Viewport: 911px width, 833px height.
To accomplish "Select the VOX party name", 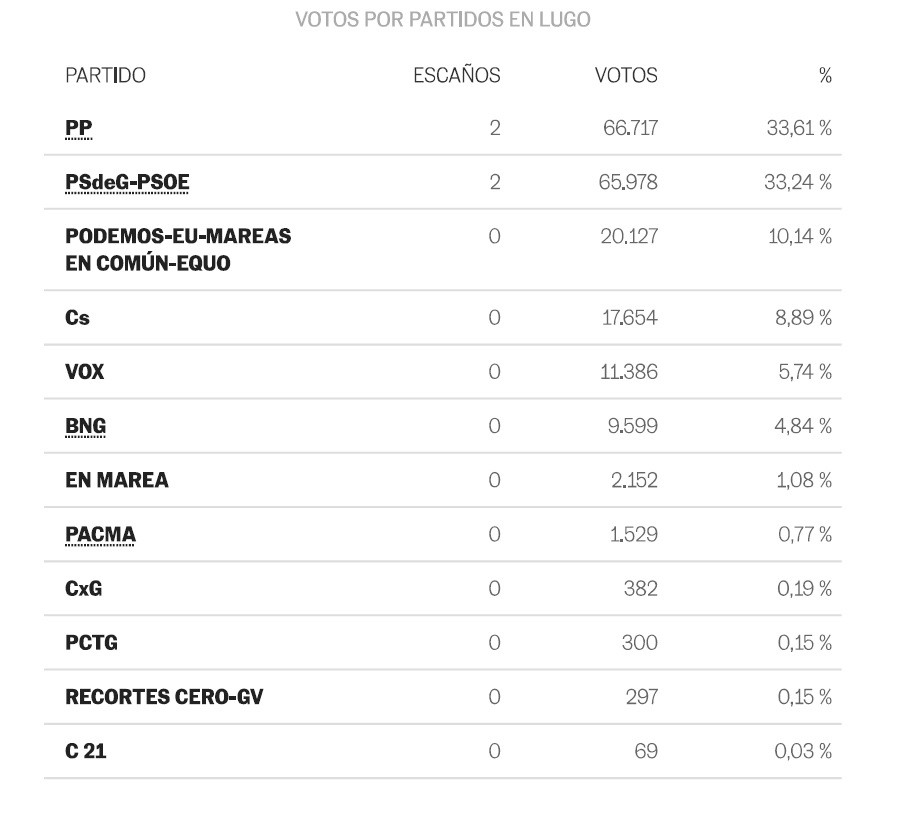I will [x=85, y=372].
